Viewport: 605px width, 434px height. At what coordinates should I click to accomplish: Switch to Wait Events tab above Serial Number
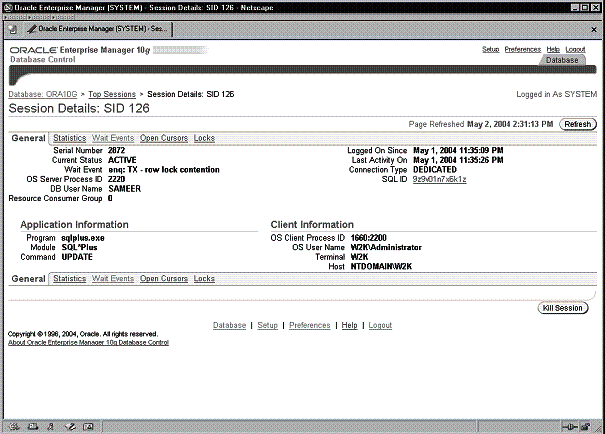click(x=113, y=138)
